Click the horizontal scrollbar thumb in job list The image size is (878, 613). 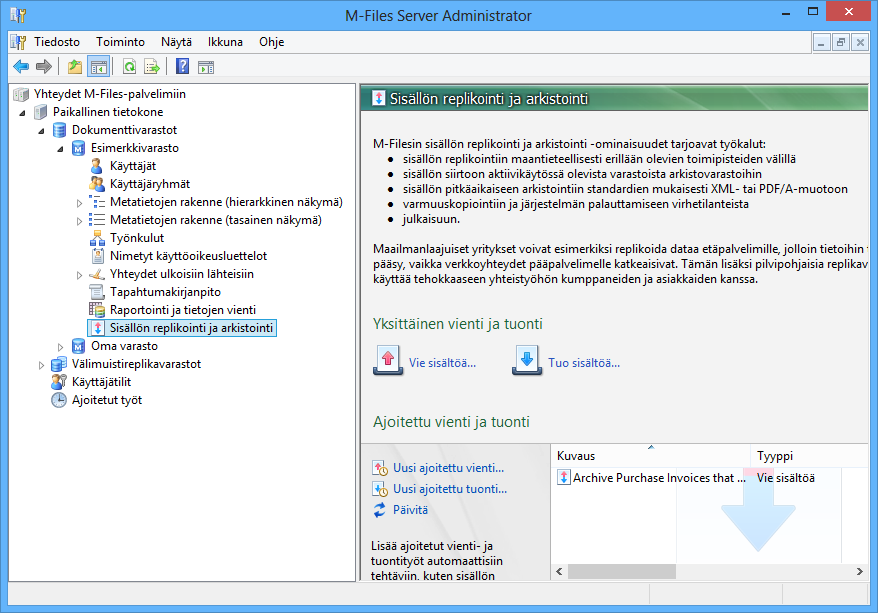[x=622, y=572]
